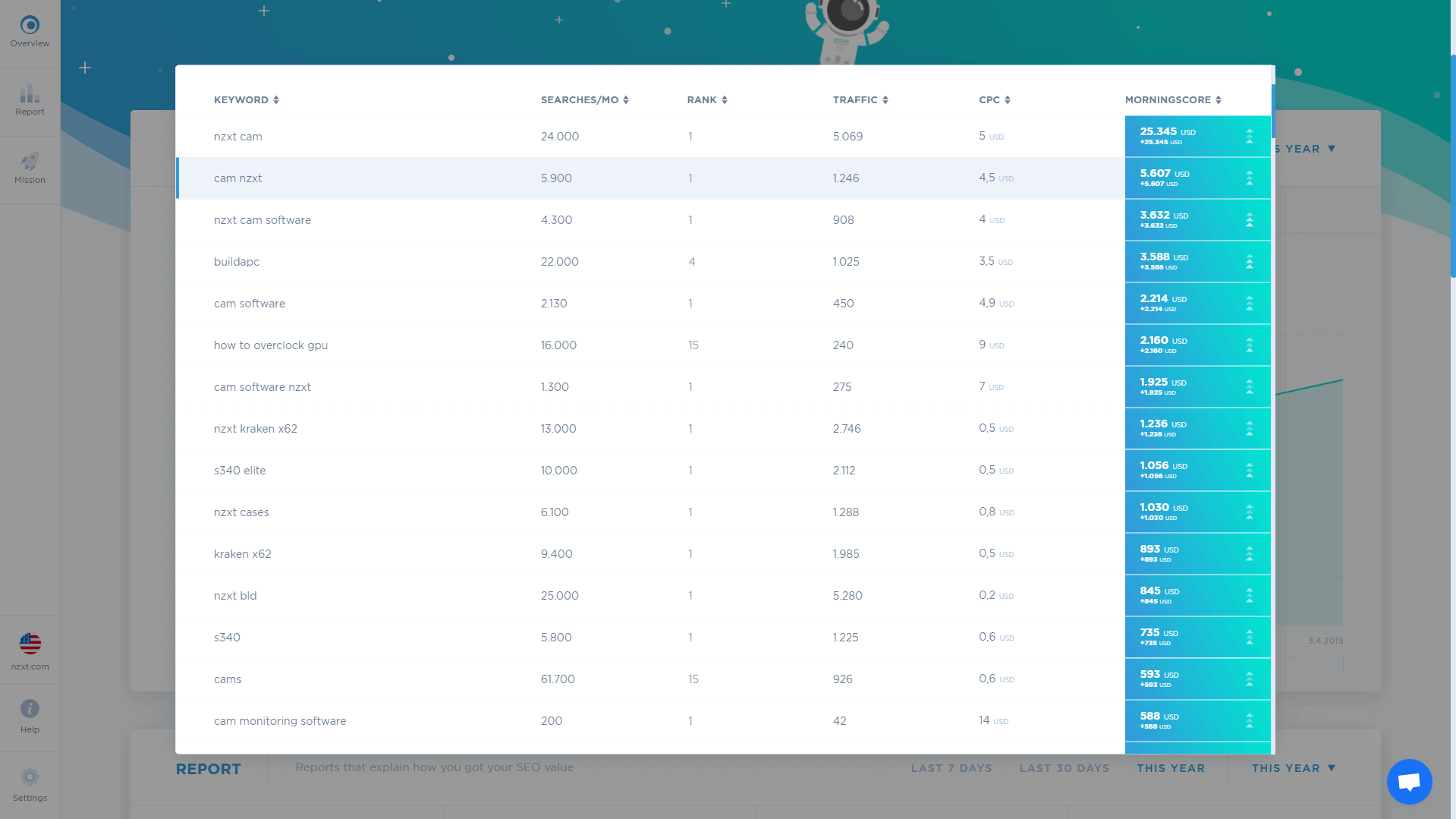The height and width of the screenshot is (819, 1456).
Task: Click up-arrows icon in cams row
Action: (x=1250, y=679)
